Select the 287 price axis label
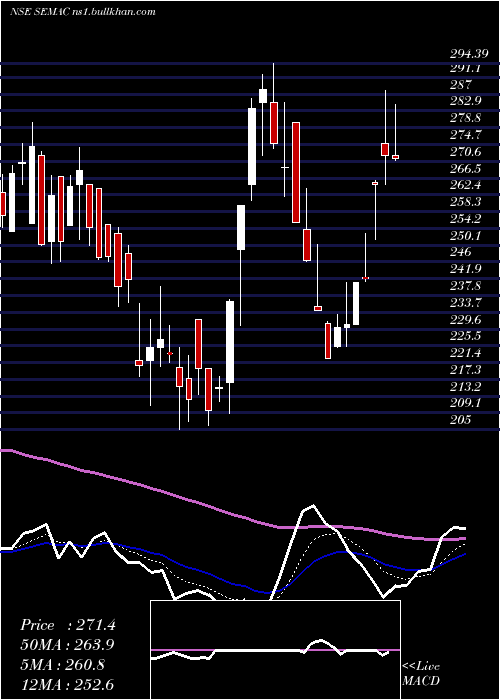Viewport: 500px width, 700px height. pos(461,85)
